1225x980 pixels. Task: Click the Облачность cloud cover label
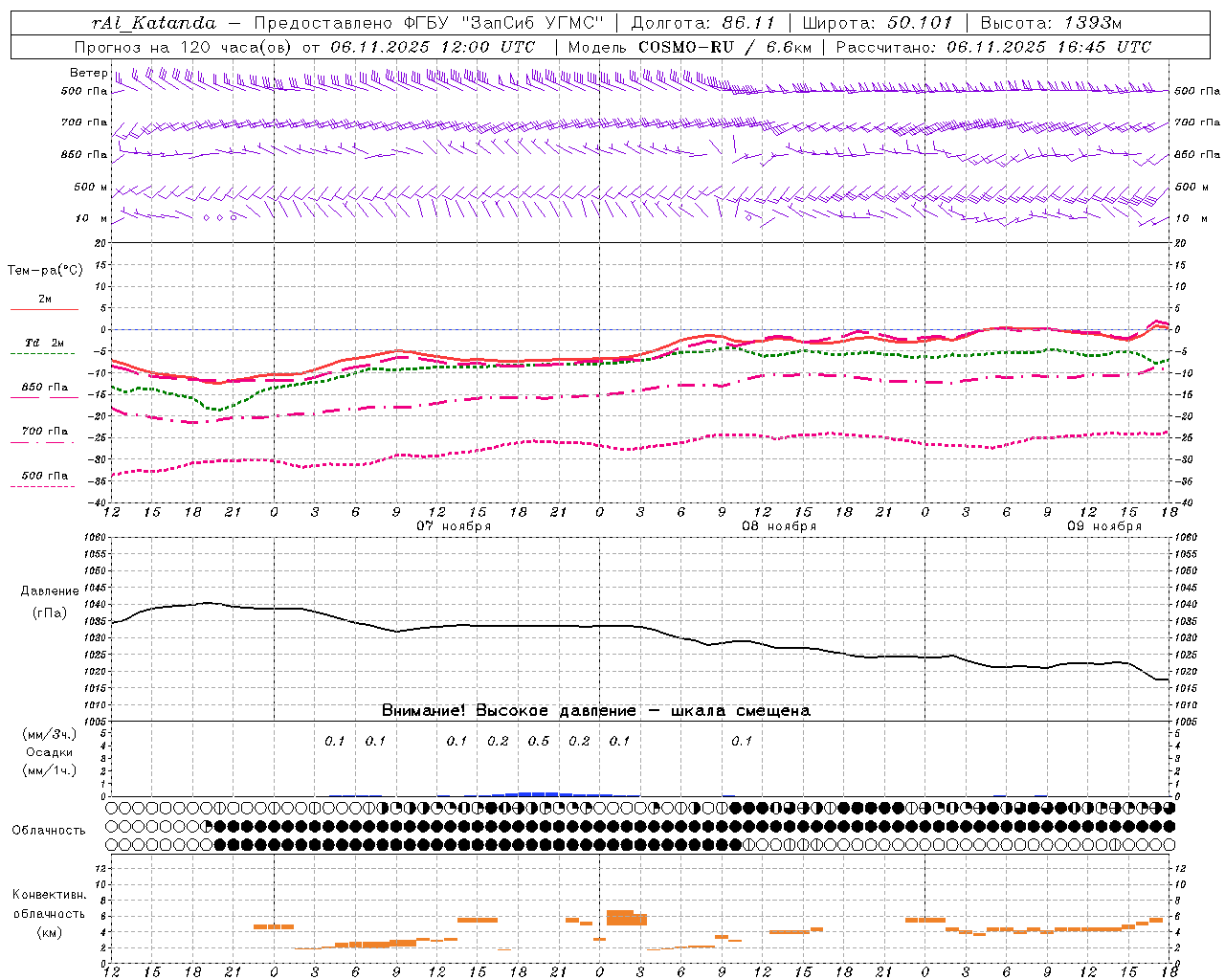[x=48, y=830]
